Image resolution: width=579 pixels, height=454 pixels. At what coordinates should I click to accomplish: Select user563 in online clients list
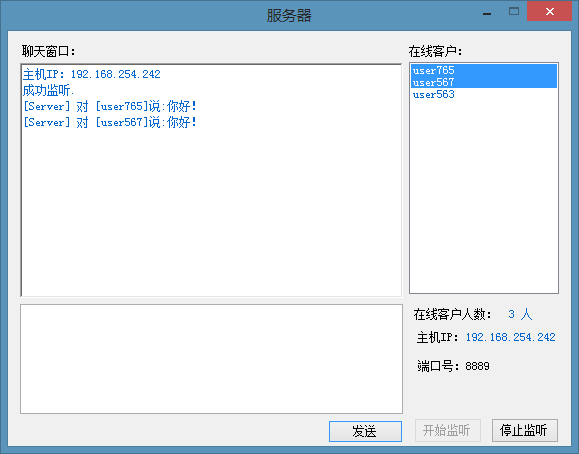pos(484,94)
